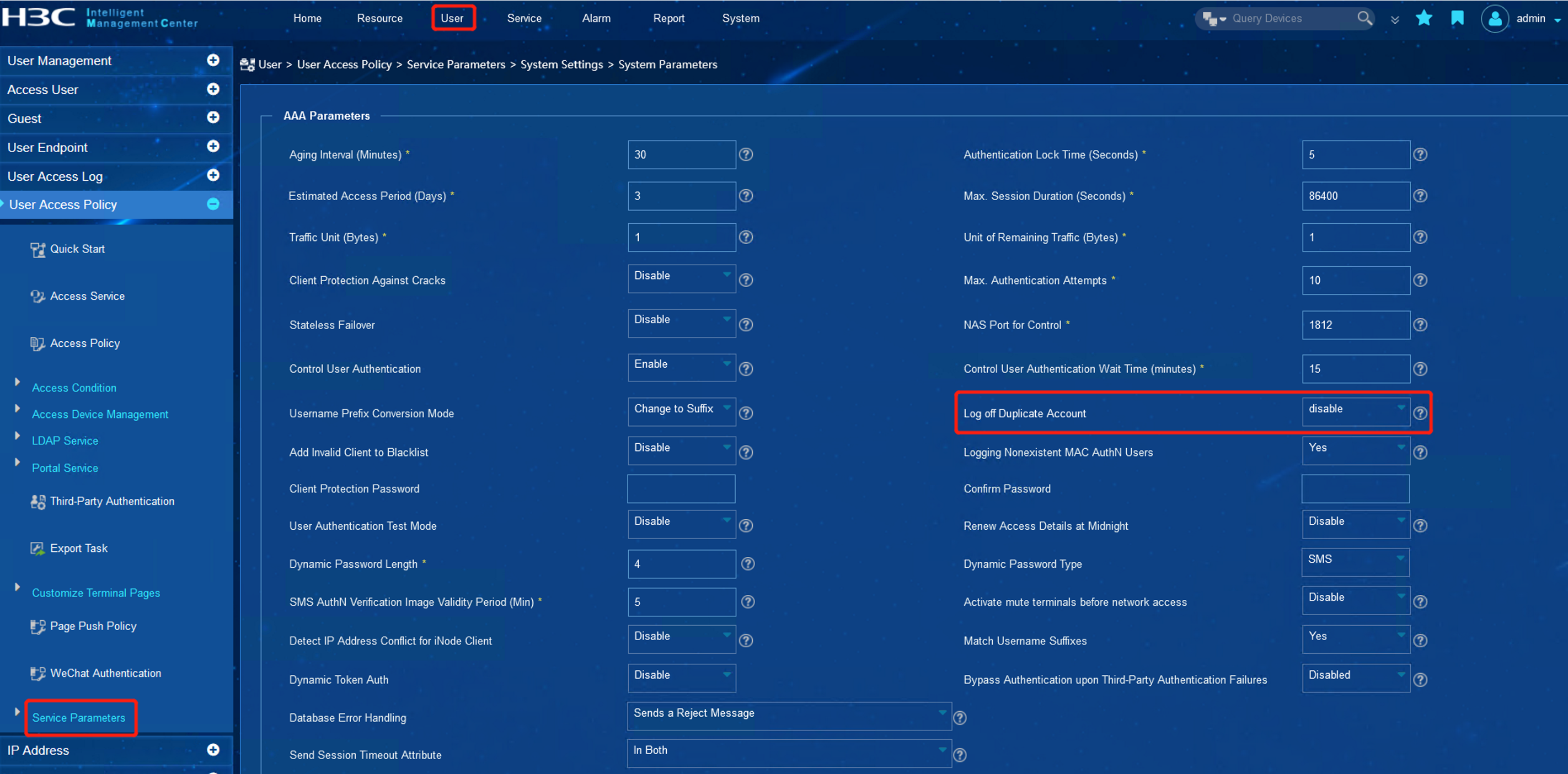The height and width of the screenshot is (774, 1568).
Task: Expand IP Address section plus icon
Action: [x=213, y=750]
